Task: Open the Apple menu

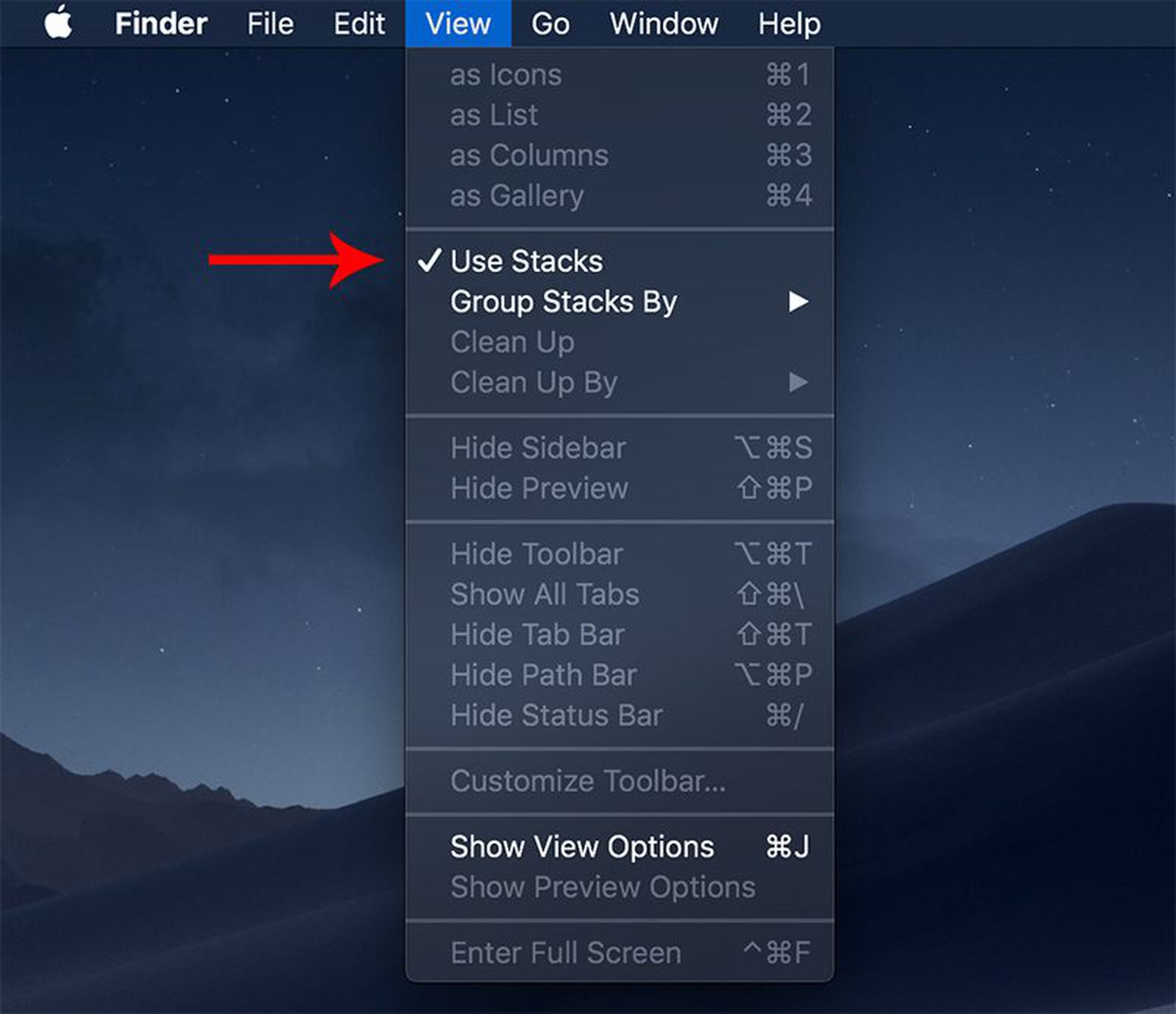Action: click(x=59, y=22)
